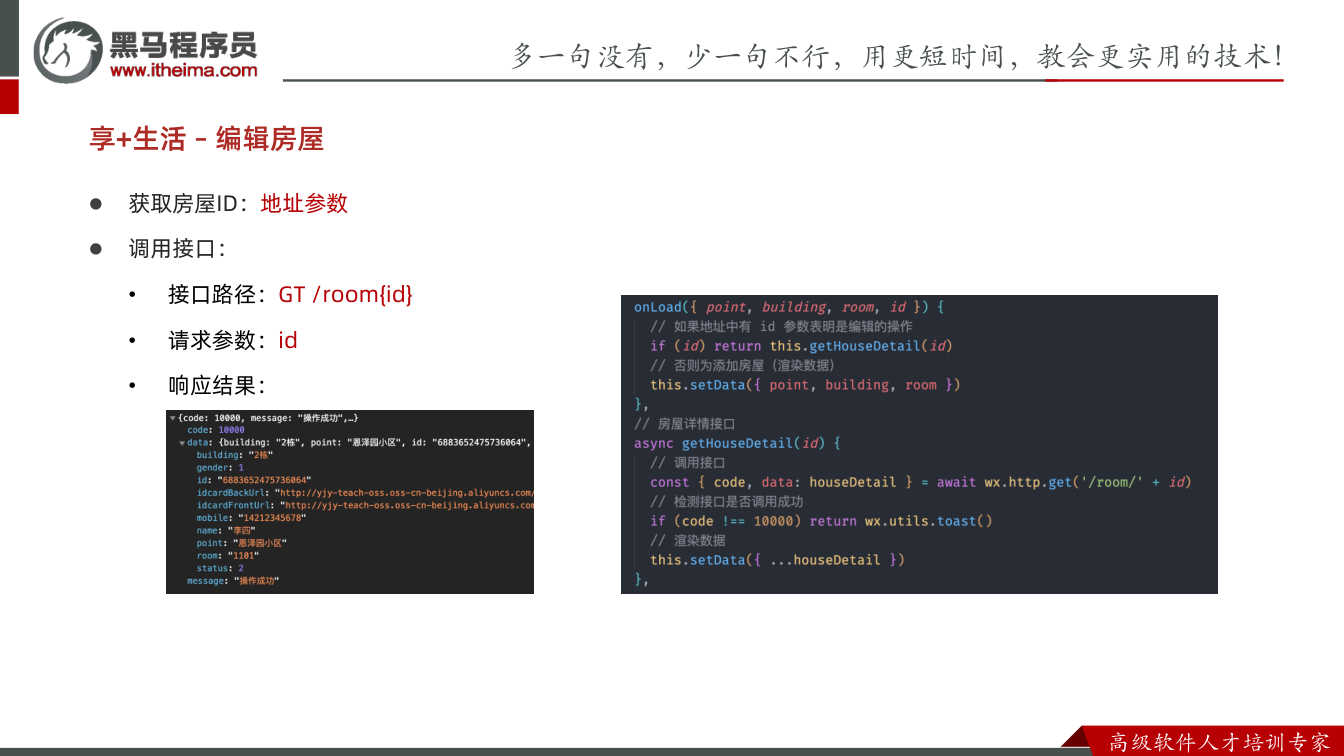Click the if (code !== 10000) return line
The image size is (1344, 756).
click(821, 521)
